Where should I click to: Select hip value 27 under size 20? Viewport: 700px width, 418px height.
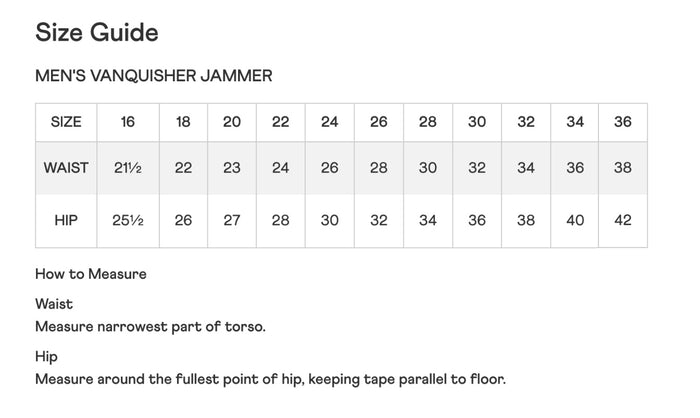click(x=232, y=220)
